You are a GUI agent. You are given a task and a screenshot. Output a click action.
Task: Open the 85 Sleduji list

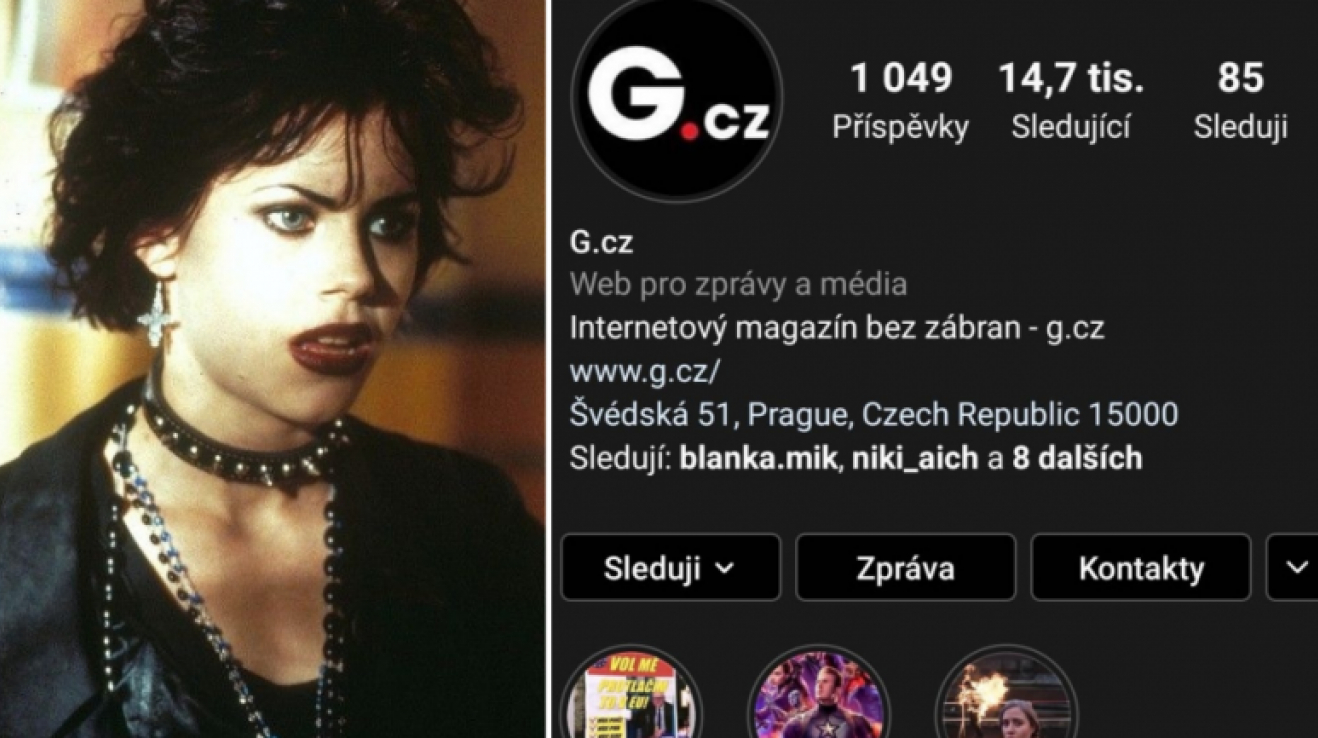[x=1240, y=101]
